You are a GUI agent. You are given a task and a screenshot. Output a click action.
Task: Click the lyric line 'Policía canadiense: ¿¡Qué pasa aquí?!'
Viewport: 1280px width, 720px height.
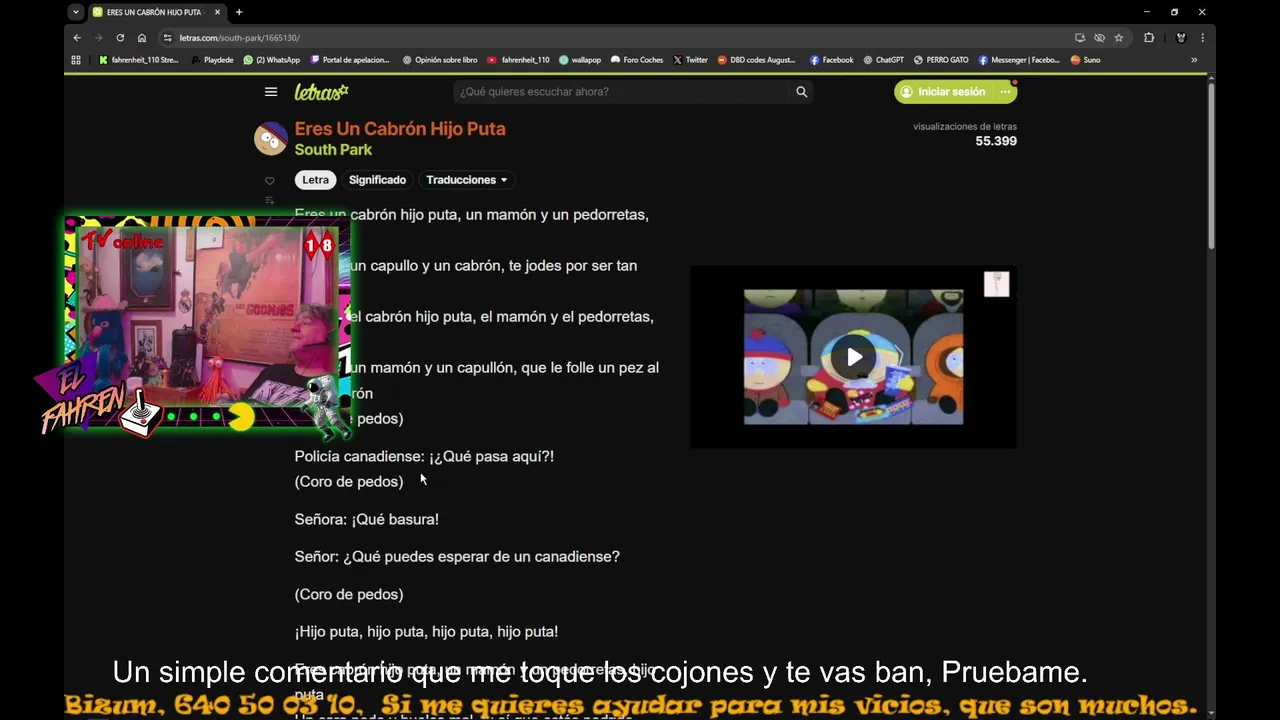(x=424, y=456)
